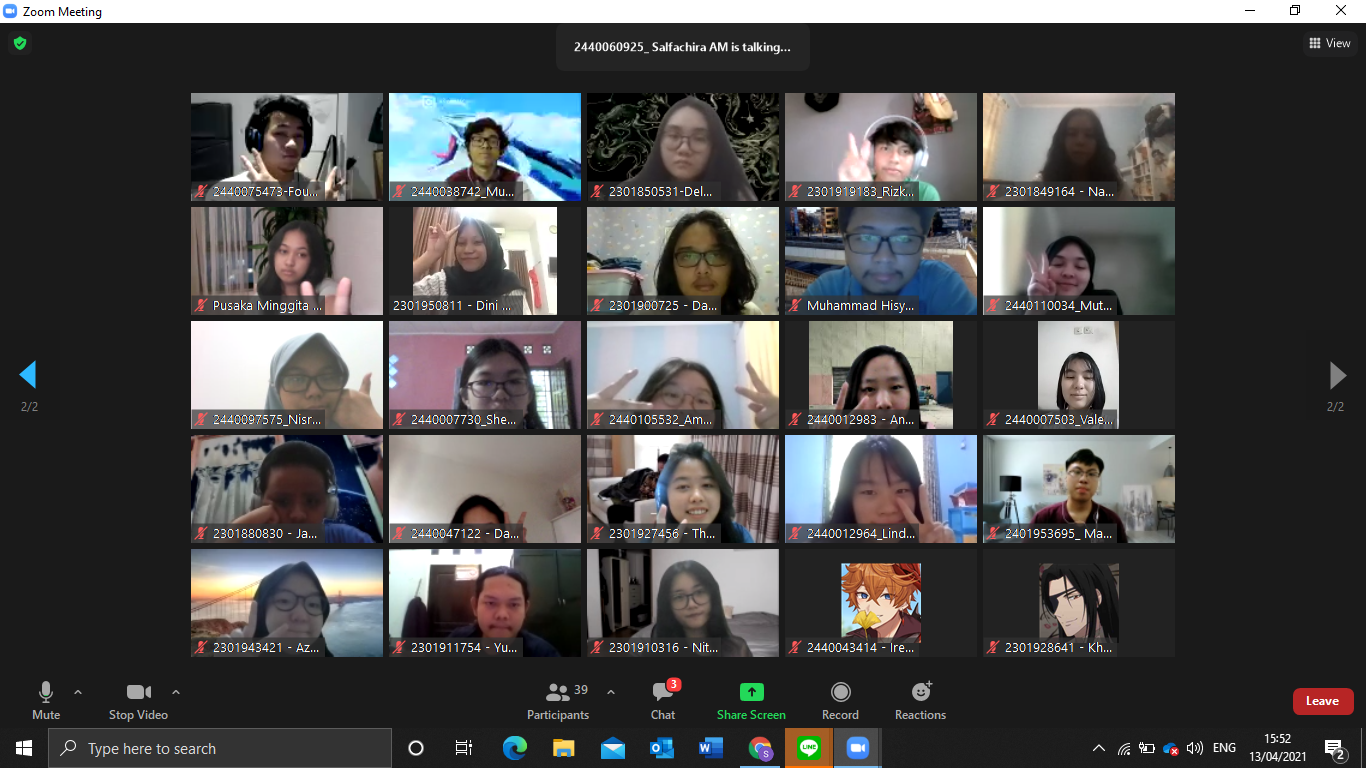This screenshot has width=1366, height=768.
Task: Leave the meeting
Action: 1323,701
